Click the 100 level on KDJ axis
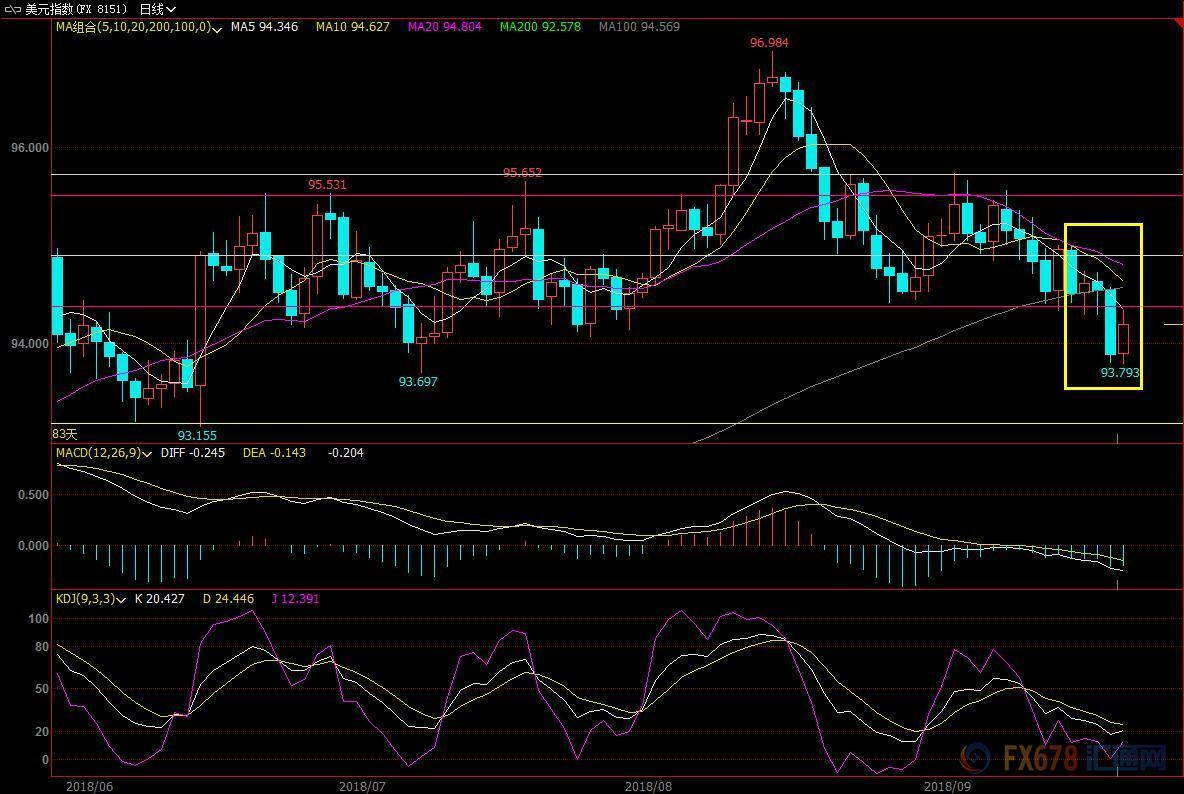This screenshot has width=1184, height=794. (39, 619)
